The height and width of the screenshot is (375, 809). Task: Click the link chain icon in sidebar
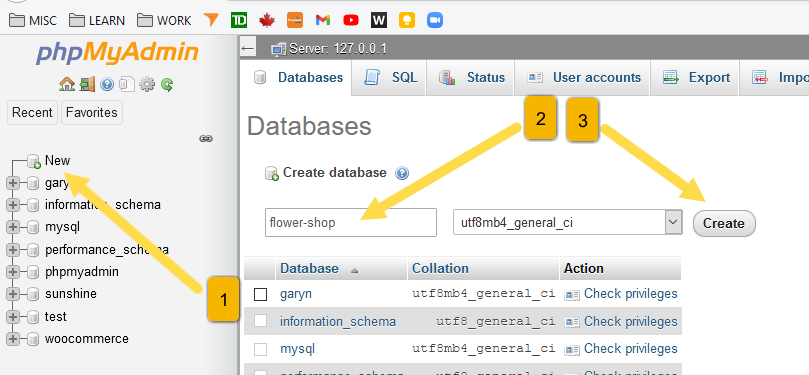point(206,138)
